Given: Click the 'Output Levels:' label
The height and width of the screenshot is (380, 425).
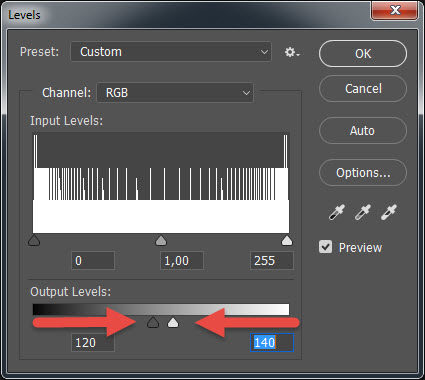Looking at the screenshot, I should [x=70, y=292].
